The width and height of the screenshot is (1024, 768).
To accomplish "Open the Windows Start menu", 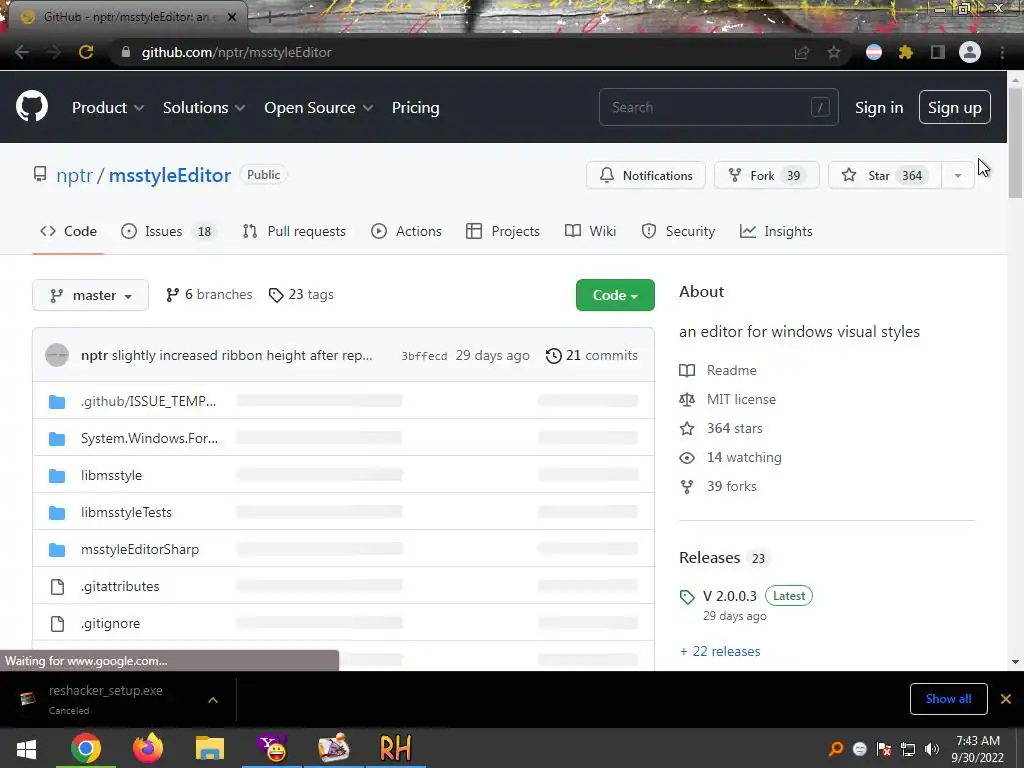I will [26, 749].
